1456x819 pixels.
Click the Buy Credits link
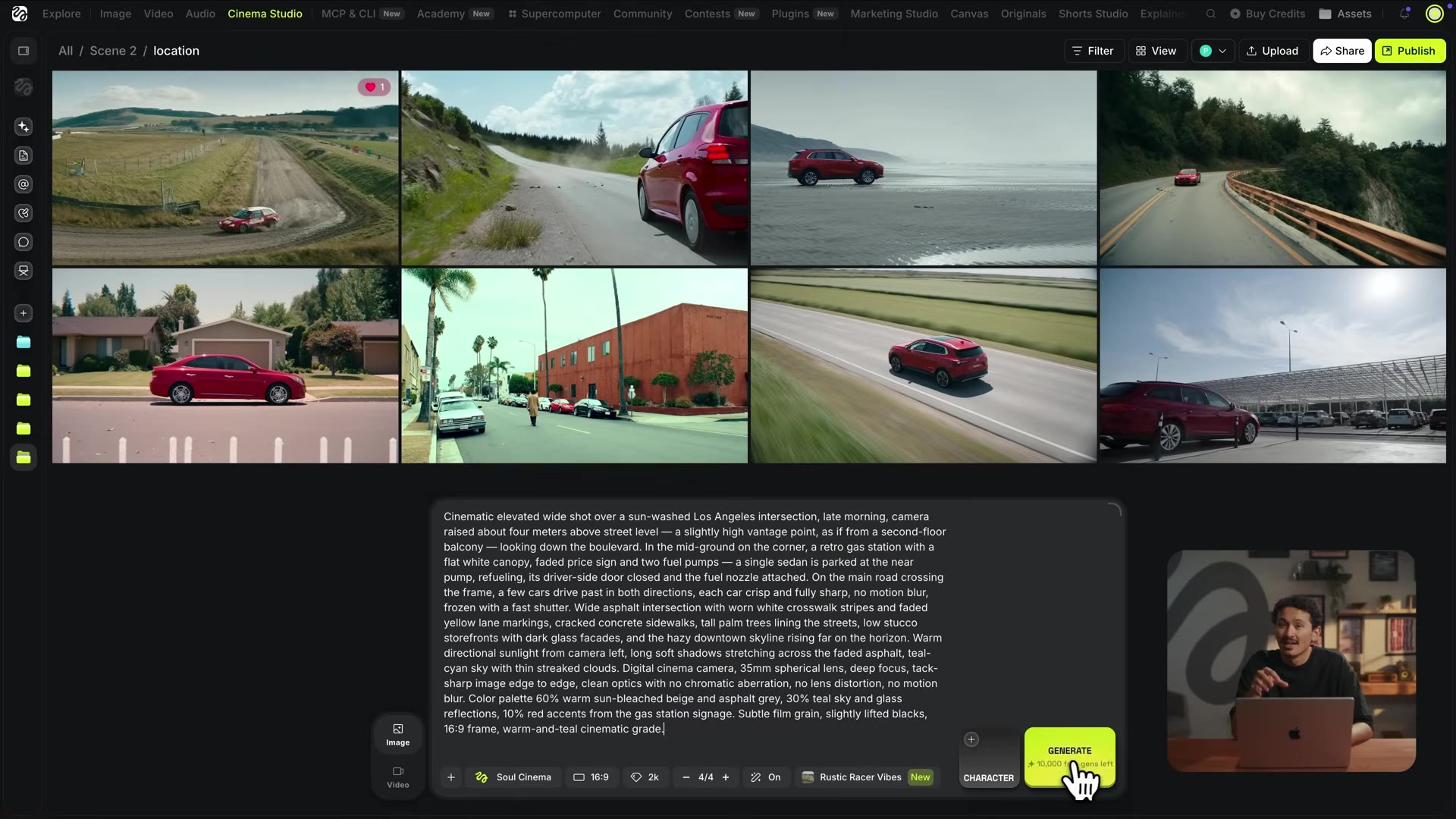[x=1267, y=14]
